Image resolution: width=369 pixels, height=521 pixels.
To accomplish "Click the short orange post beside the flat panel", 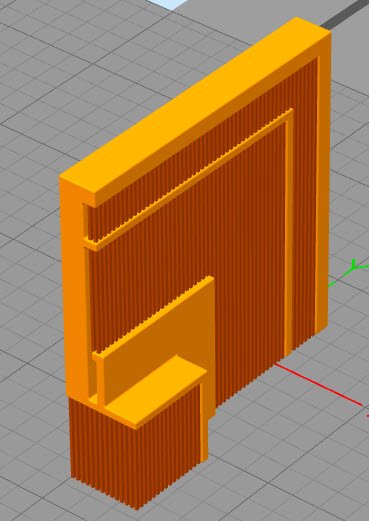I will pyautogui.click(x=100, y=380).
